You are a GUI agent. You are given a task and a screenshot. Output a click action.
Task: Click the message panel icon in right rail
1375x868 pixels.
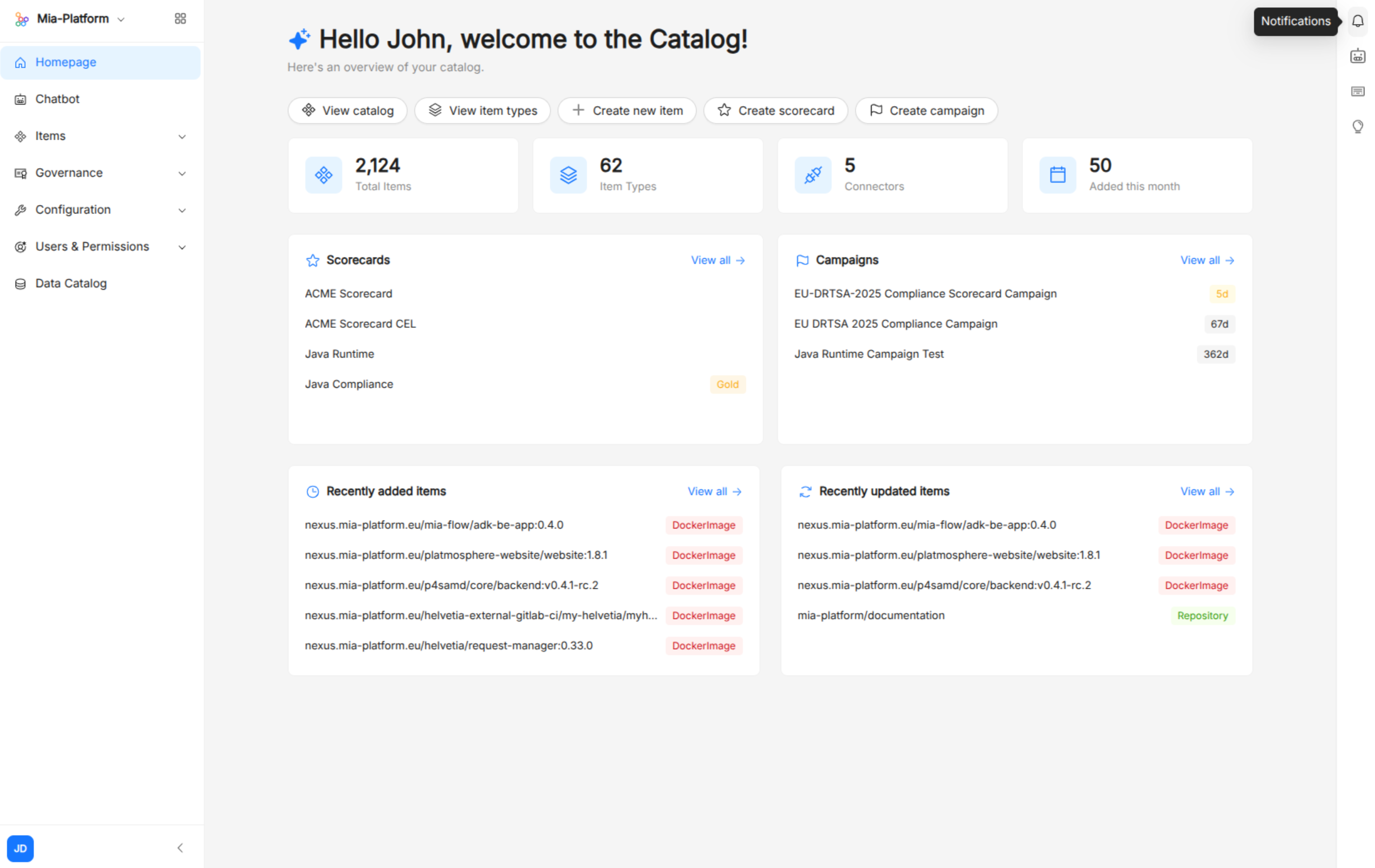[1358, 91]
